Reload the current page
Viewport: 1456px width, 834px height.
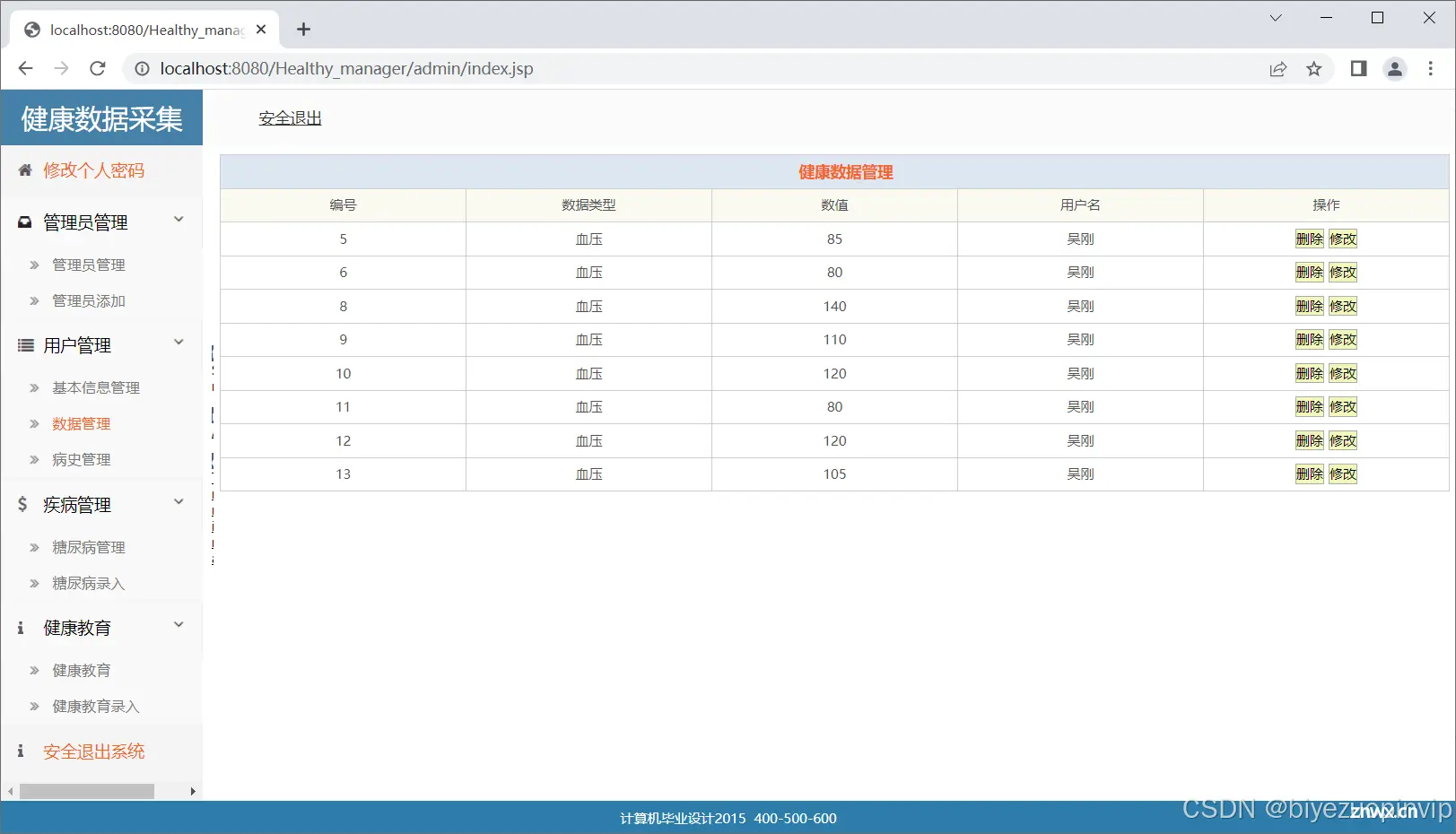(98, 68)
